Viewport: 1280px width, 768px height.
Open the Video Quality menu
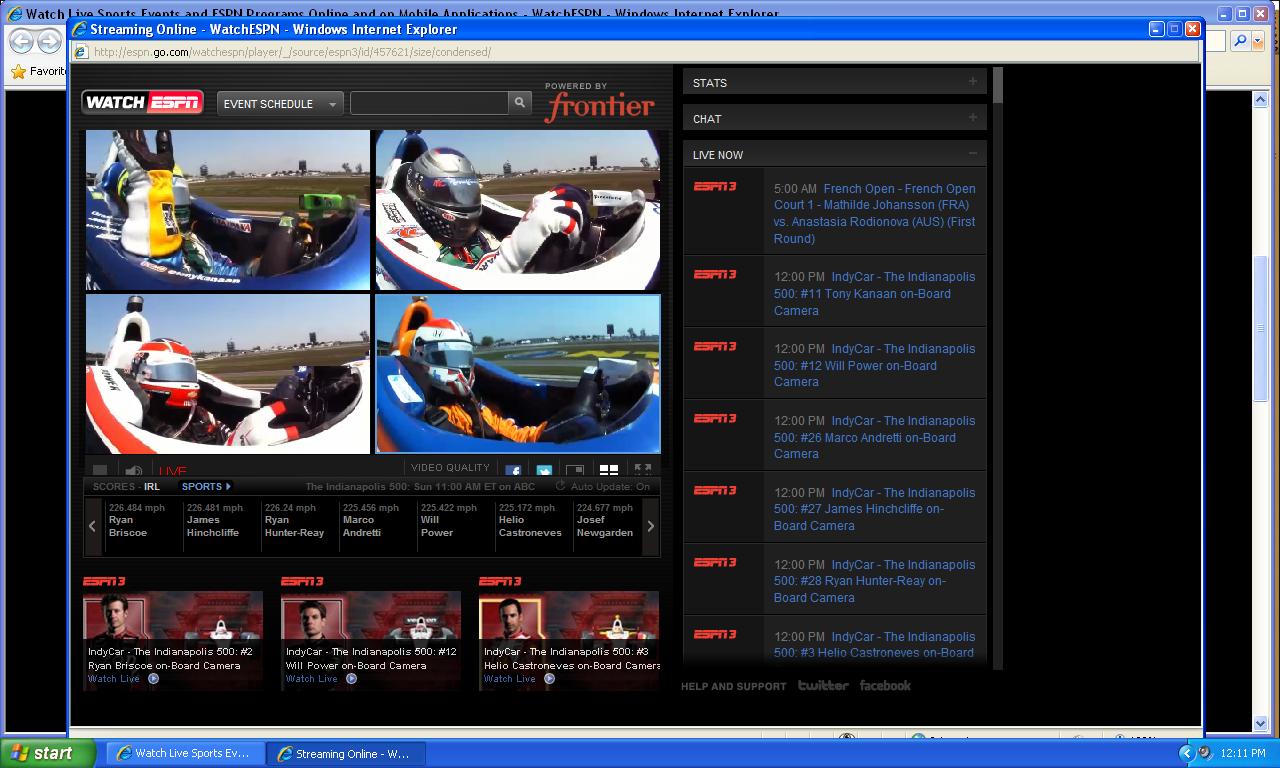pos(450,468)
